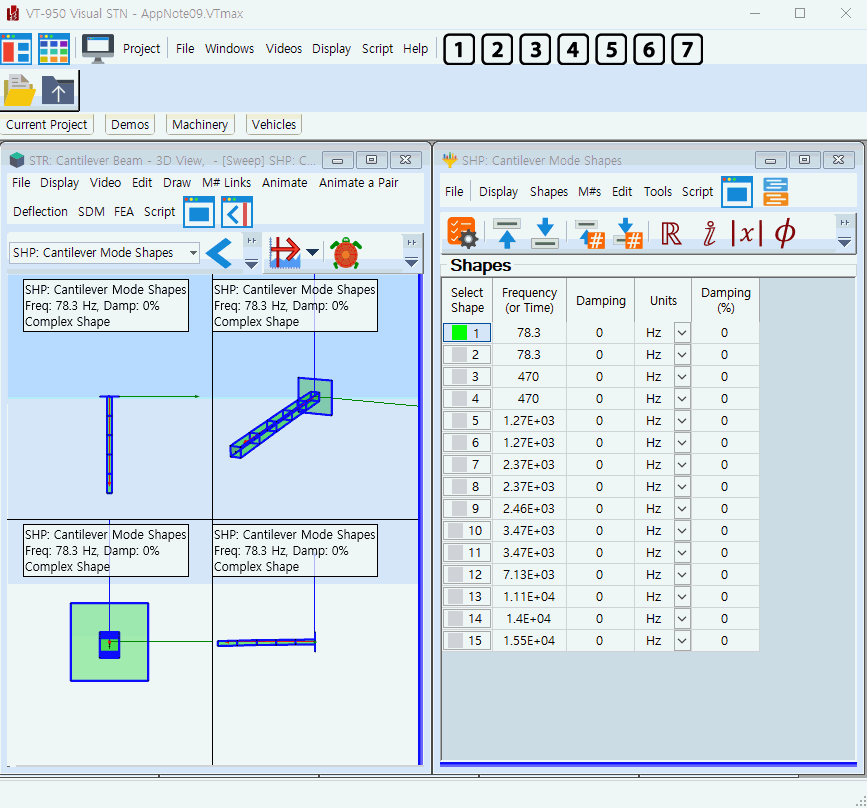Viewport: 867px width, 808px height.
Task: Open the Videos menu in main bar
Action: click(x=284, y=49)
